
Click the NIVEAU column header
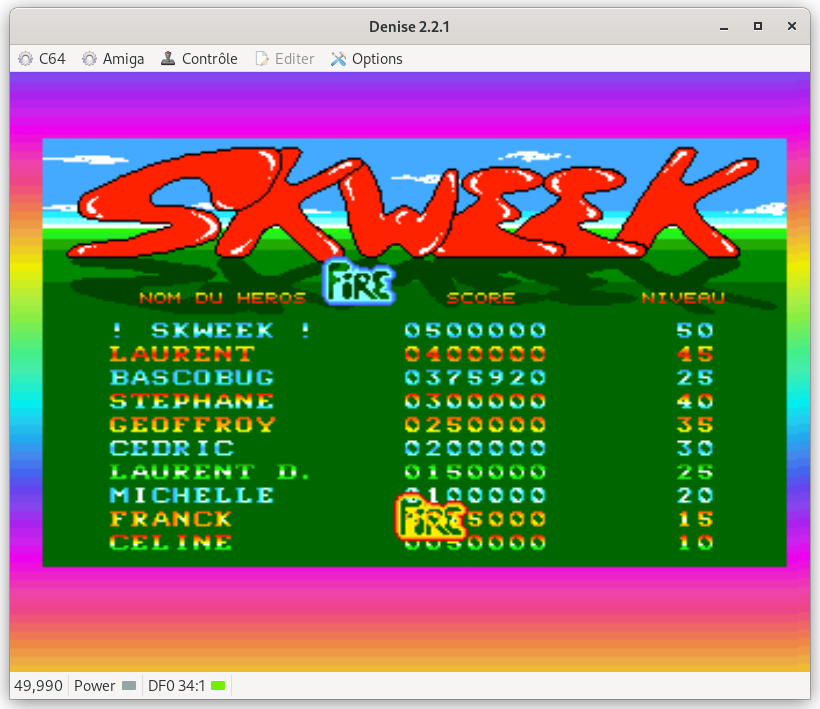683,298
